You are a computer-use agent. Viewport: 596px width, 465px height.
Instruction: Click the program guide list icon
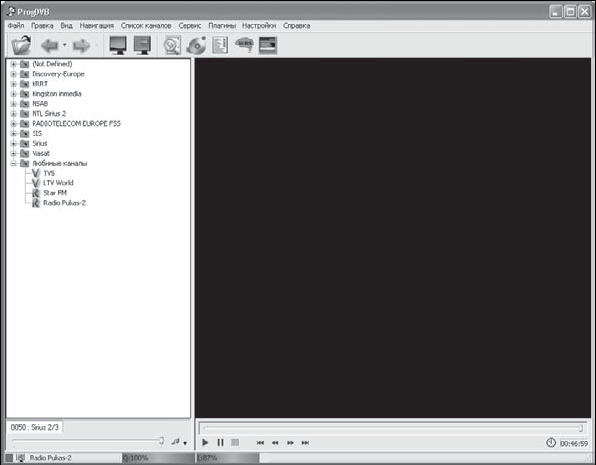coord(220,45)
